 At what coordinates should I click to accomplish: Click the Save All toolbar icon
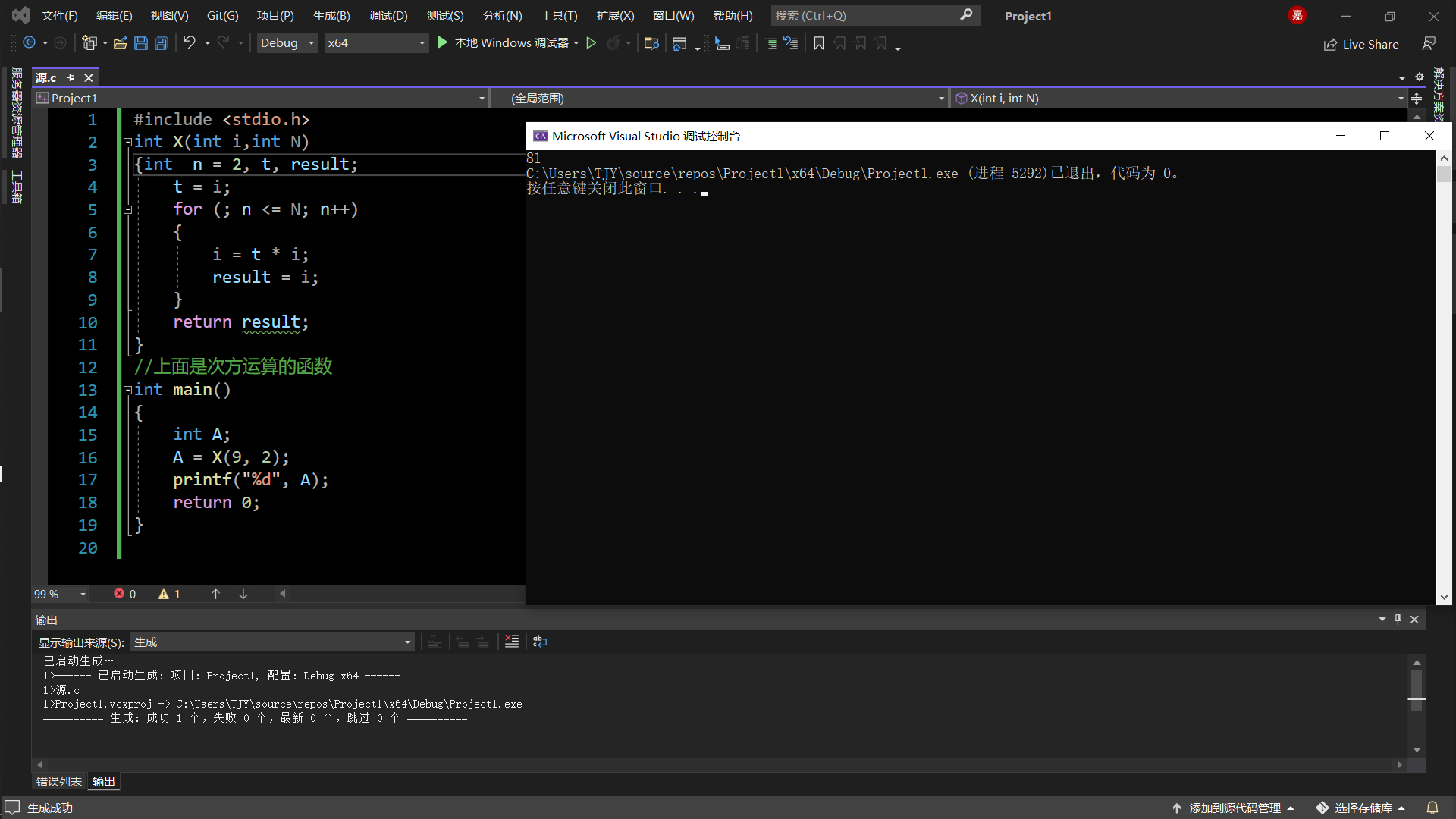pyautogui.click(x=161, y=43)
